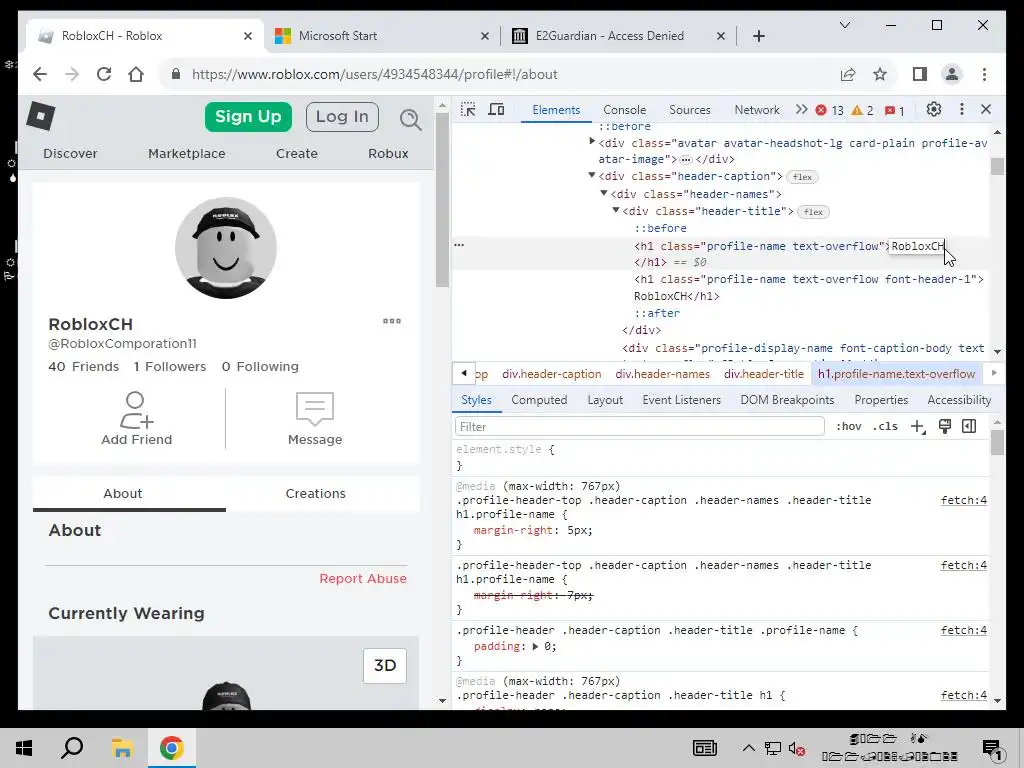Collapse the header-caption div node
This screenshot has height=768, width=1024.
click(592, 175)
